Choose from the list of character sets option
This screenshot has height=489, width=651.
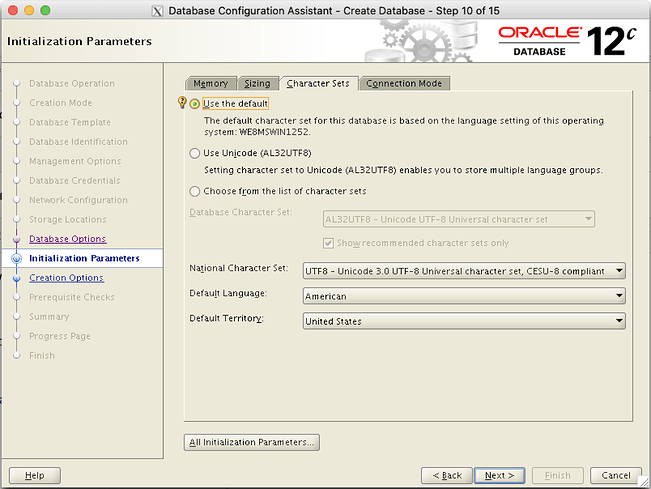tap(194, 191)
